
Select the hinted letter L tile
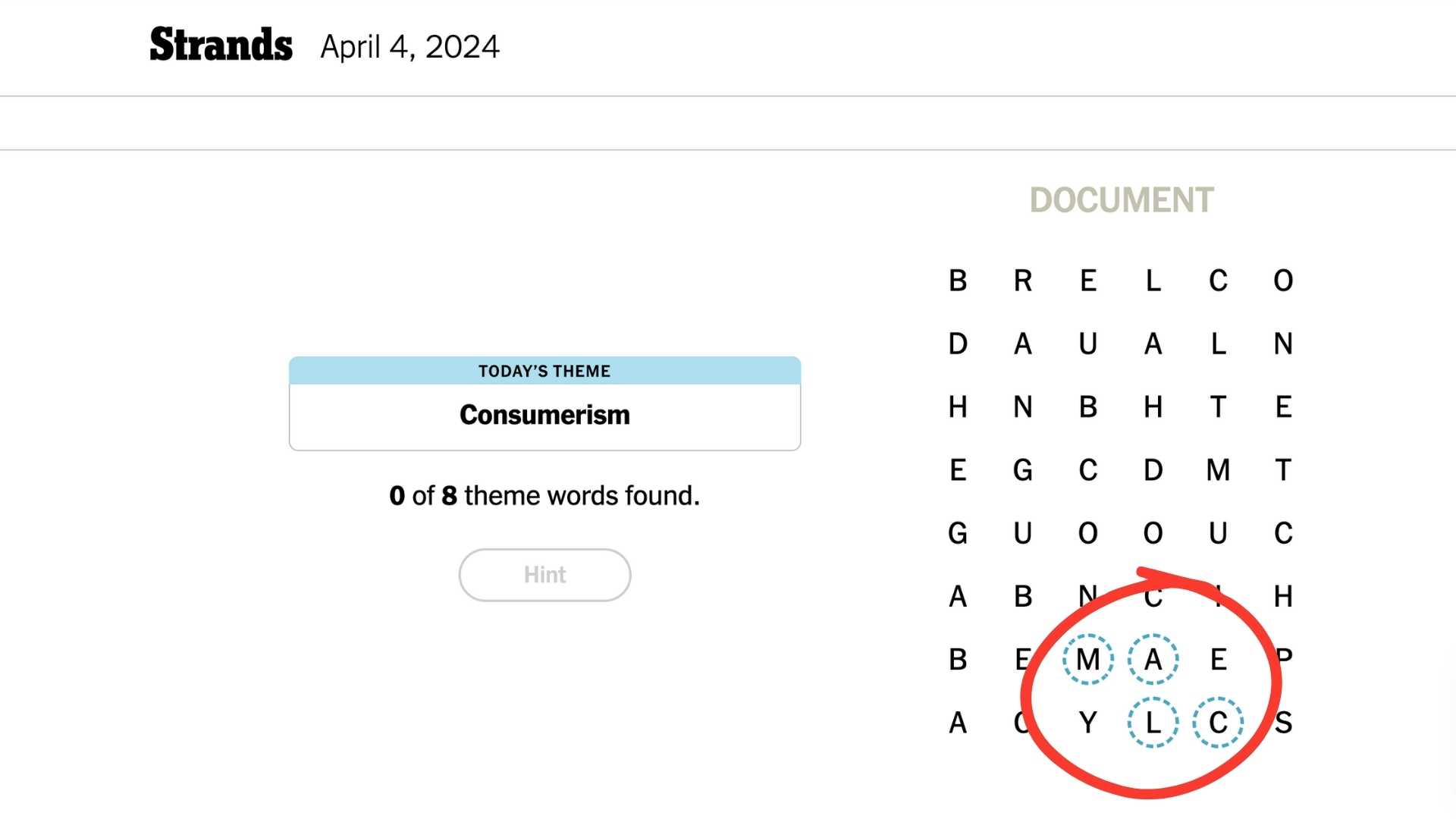(1153, 723)
